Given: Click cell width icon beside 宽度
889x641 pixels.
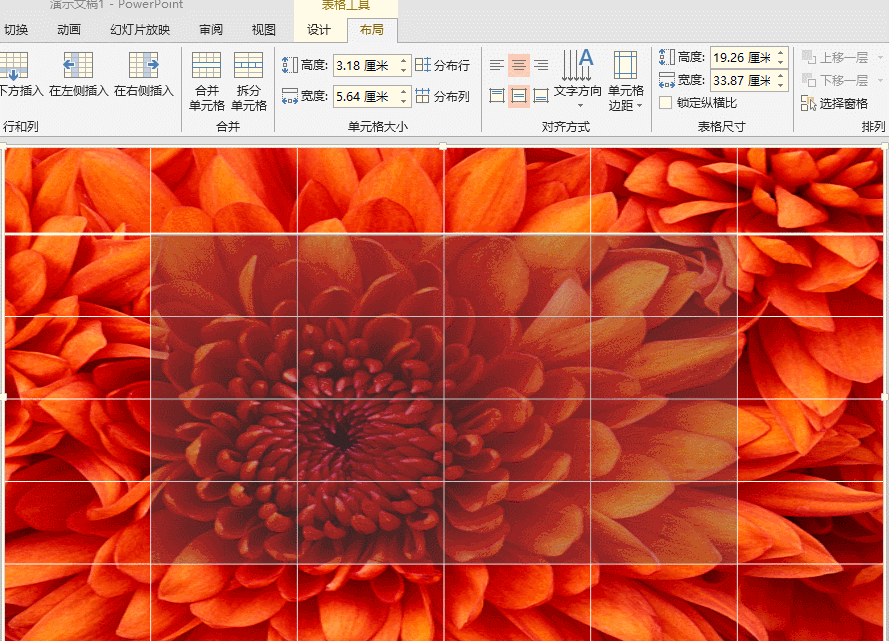Looking at the screenshot, I should click(x=290, y=96).
